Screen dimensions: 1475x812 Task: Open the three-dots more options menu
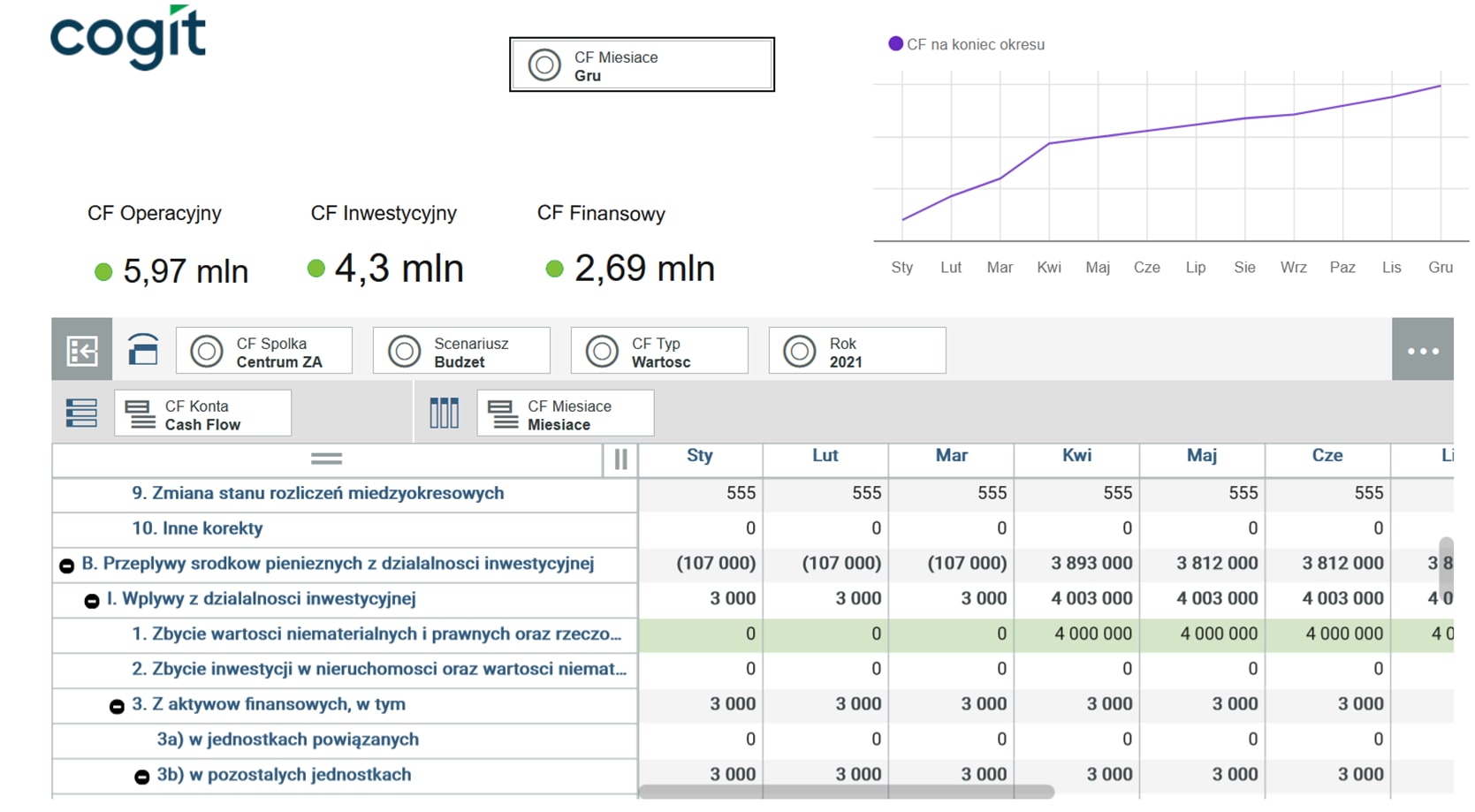point(1423,350)
